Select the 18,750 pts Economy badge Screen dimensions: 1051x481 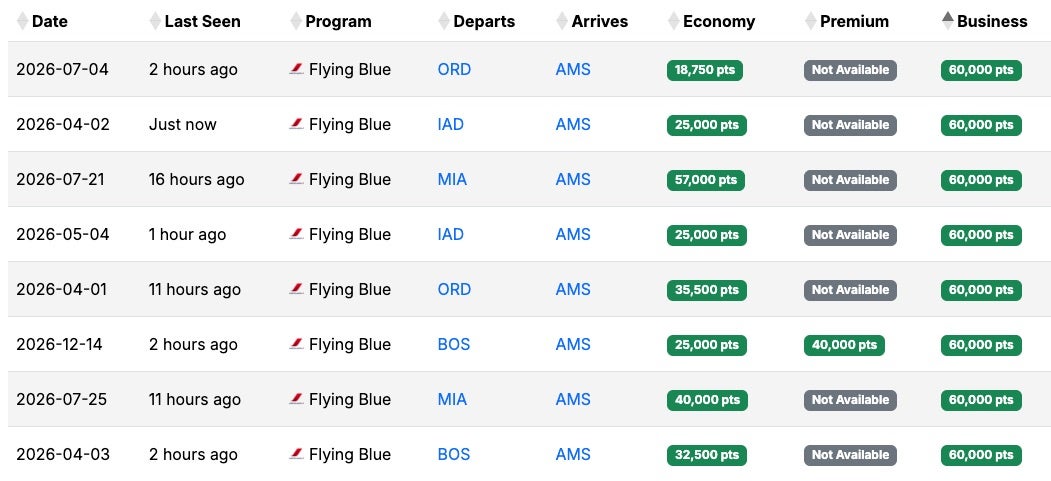705,70
